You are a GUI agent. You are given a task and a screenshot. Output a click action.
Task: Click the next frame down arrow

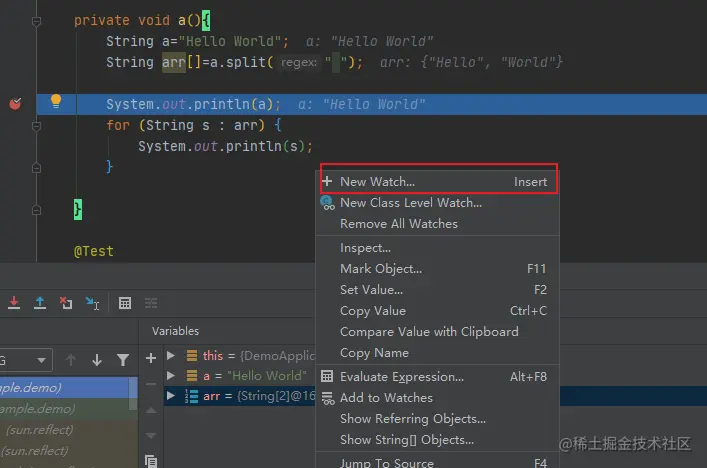[96, 360]
